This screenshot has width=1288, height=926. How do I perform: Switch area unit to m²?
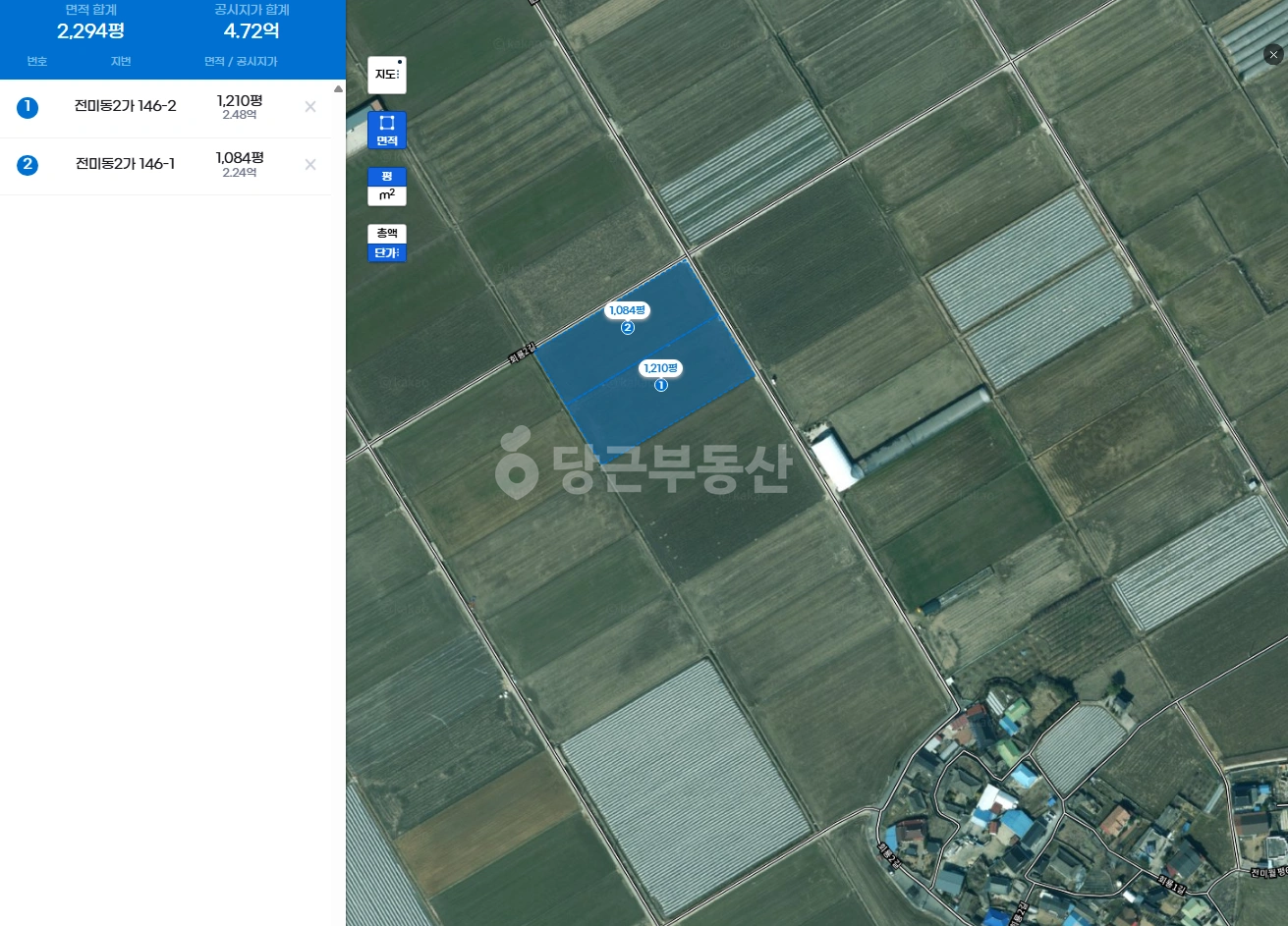point(387,195)
